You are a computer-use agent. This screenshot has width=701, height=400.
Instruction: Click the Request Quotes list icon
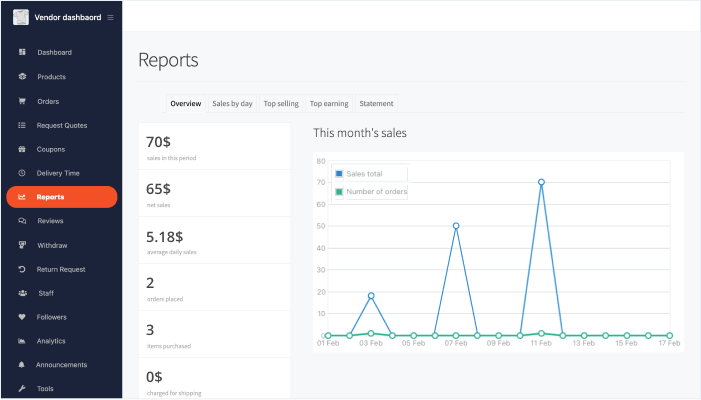[x=21, y=125]
